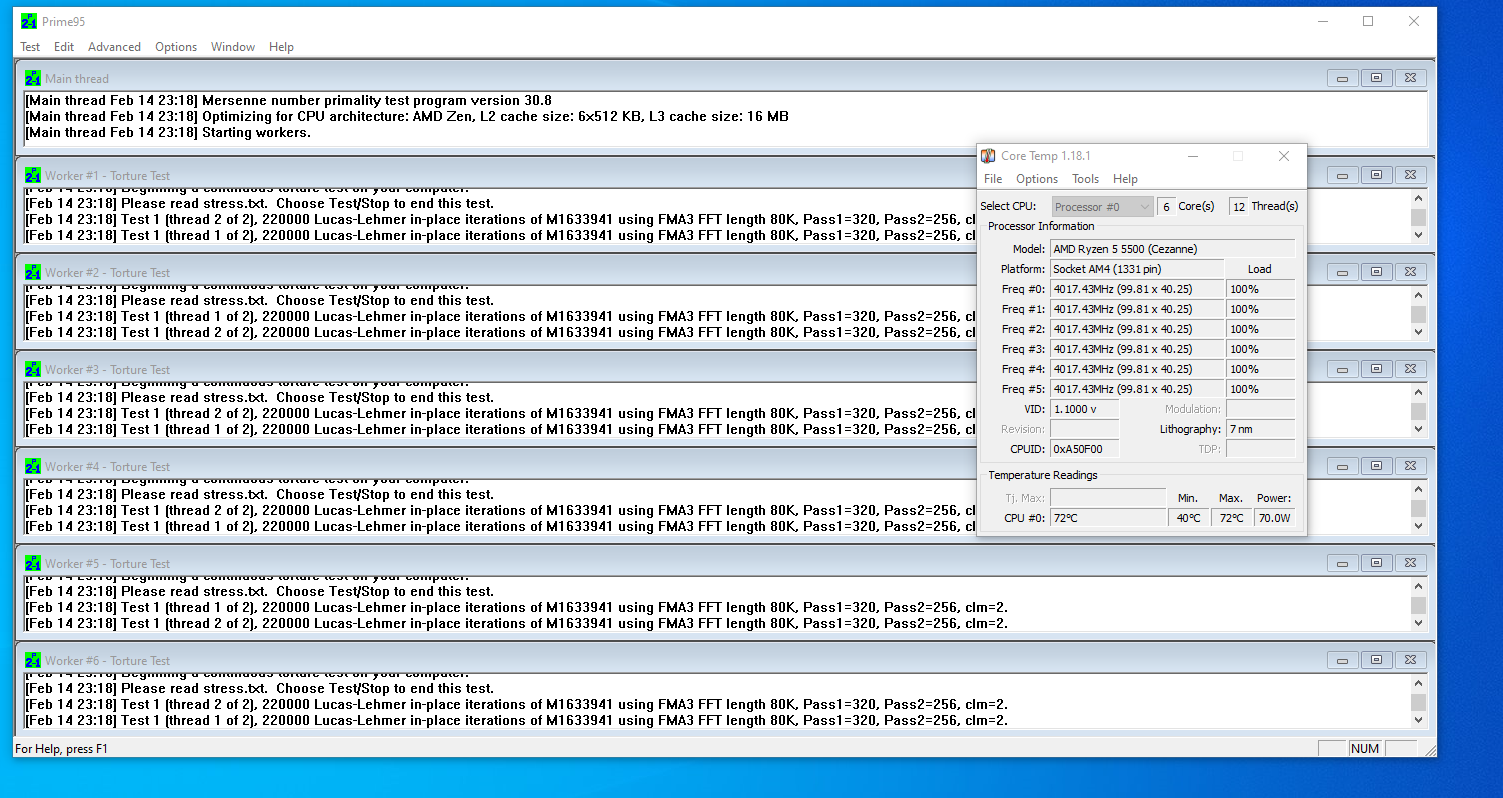This screenshot has width=1503, height=798.
Task: Minimize the Worker #3 child window
Action: pyautogui.click(x=1342, y=369)
